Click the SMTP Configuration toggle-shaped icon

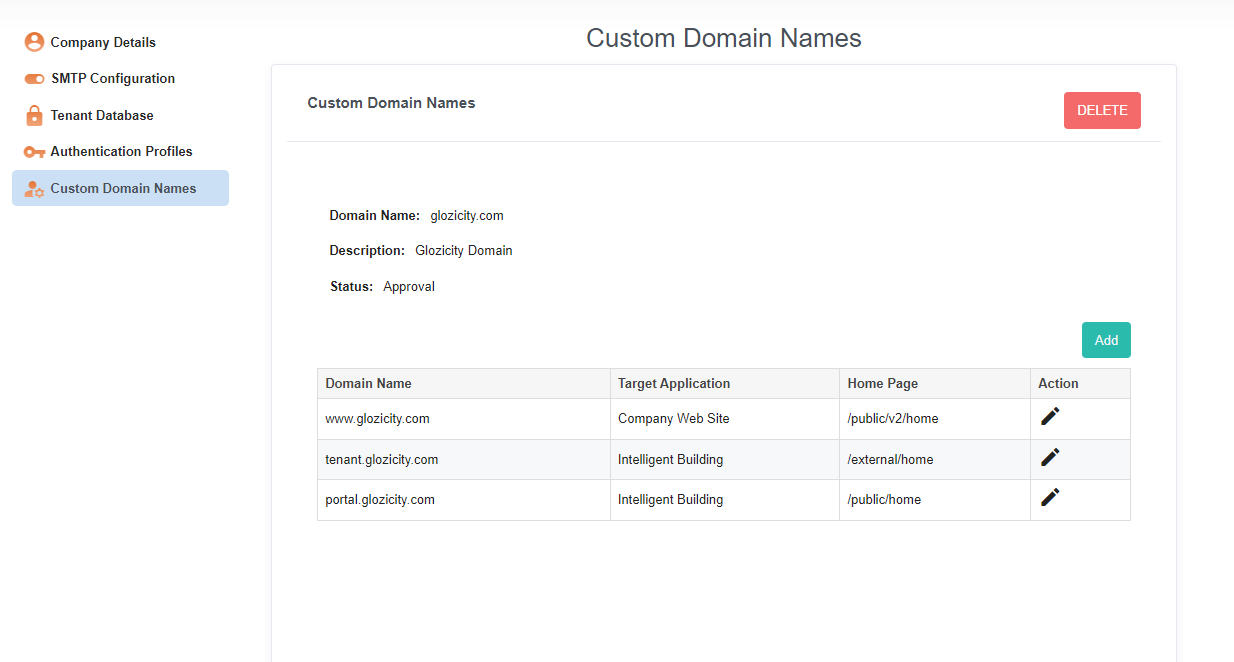[34, 79]
